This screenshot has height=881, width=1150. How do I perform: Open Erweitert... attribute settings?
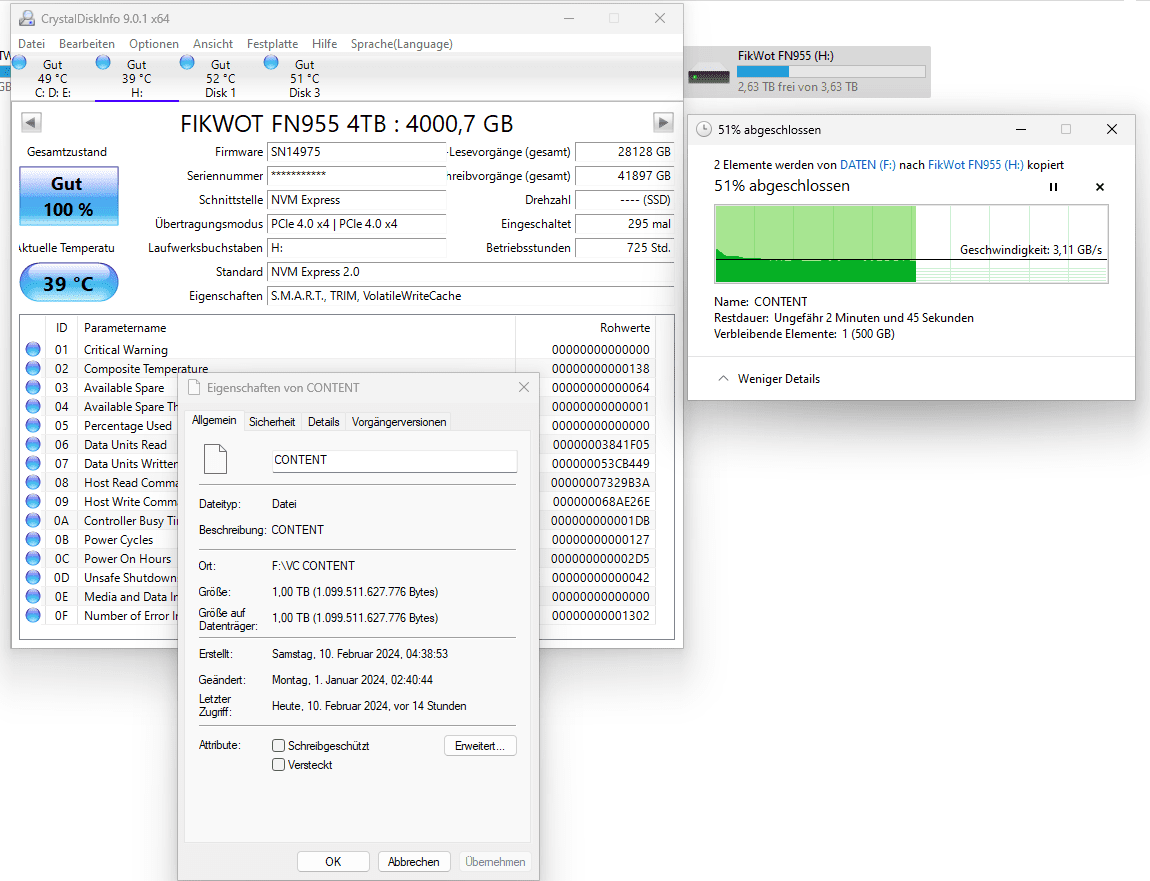480,745
